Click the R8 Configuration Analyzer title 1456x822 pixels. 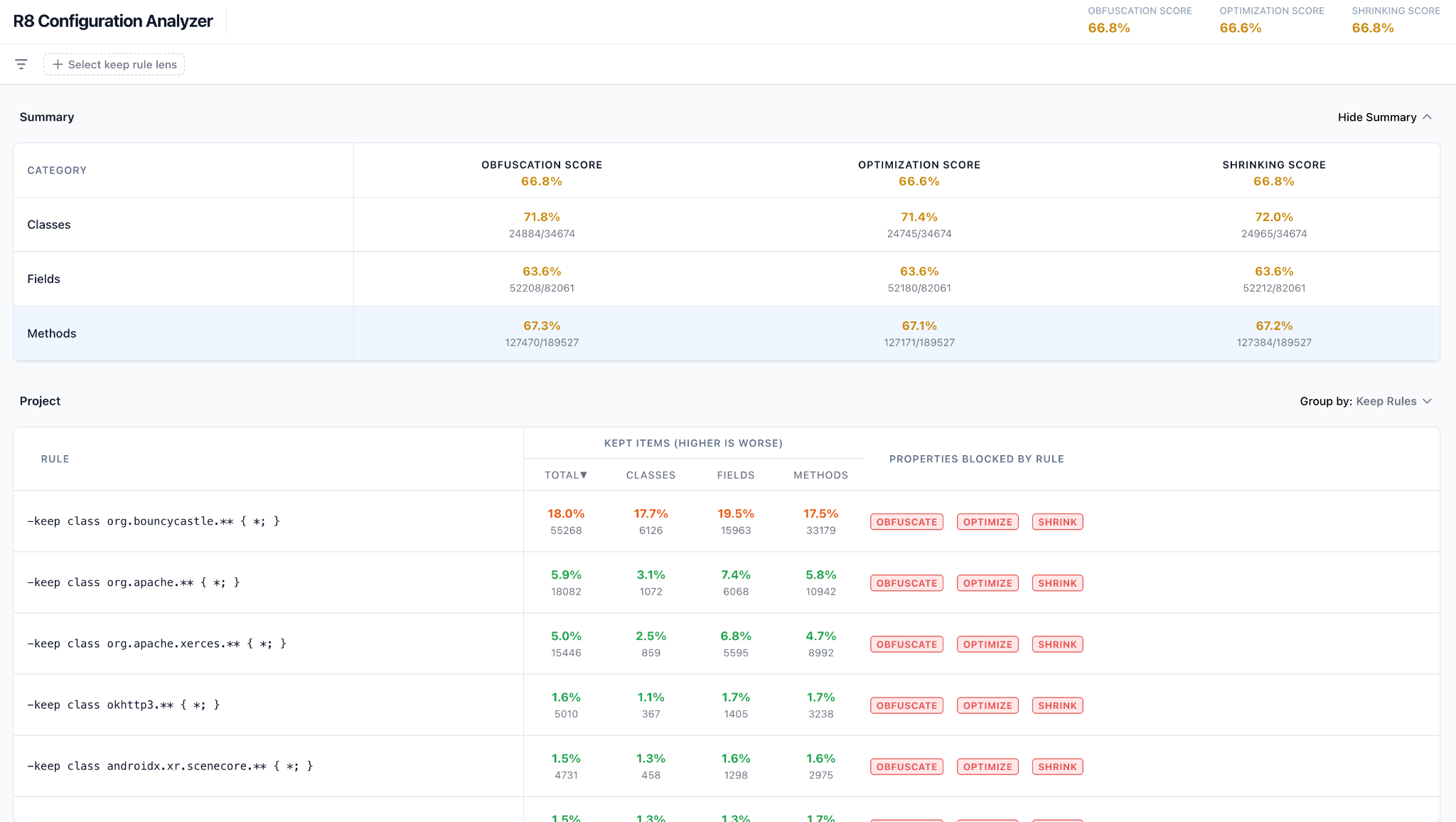(113, 21)
